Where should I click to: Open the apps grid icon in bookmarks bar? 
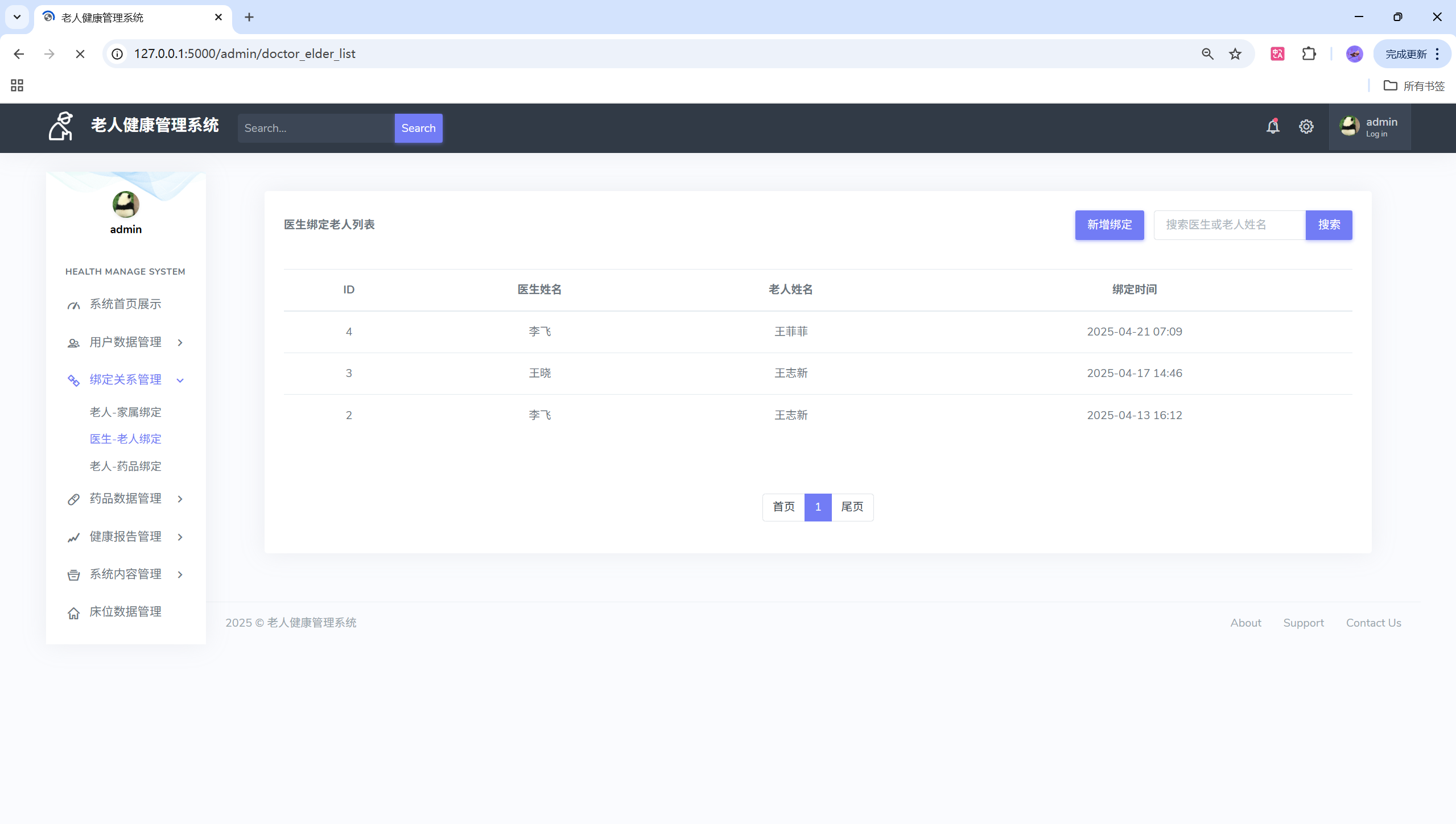point(17,85)
